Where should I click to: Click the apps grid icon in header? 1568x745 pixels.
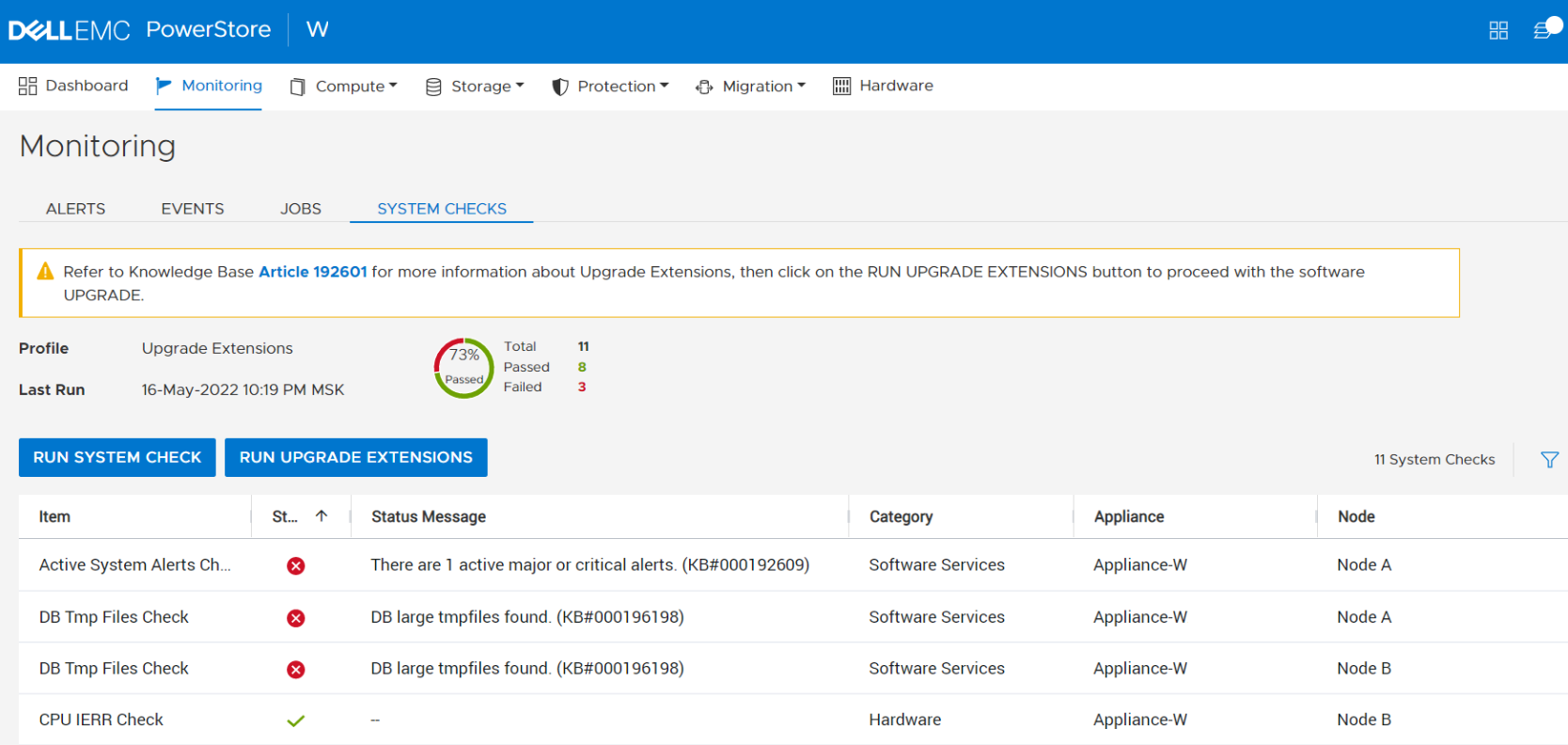click(1498, 31)
